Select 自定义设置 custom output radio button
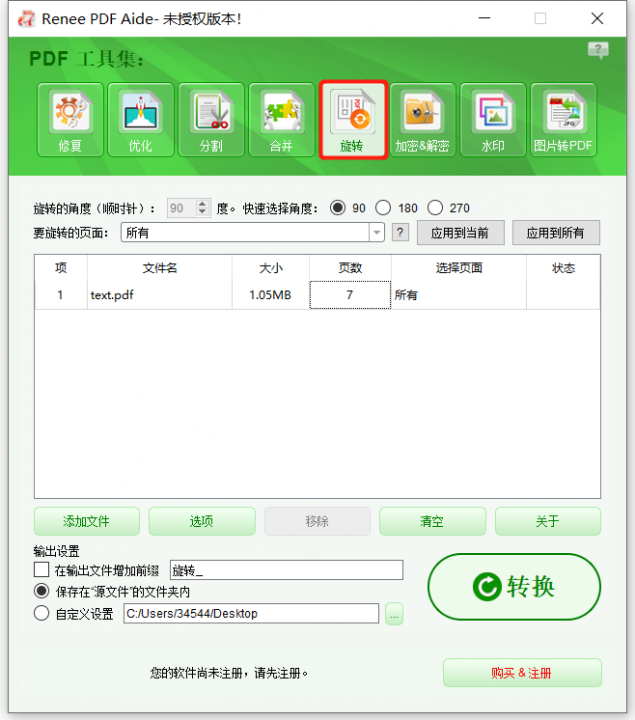Screen dimensions: 635x720 click(42, 614)
